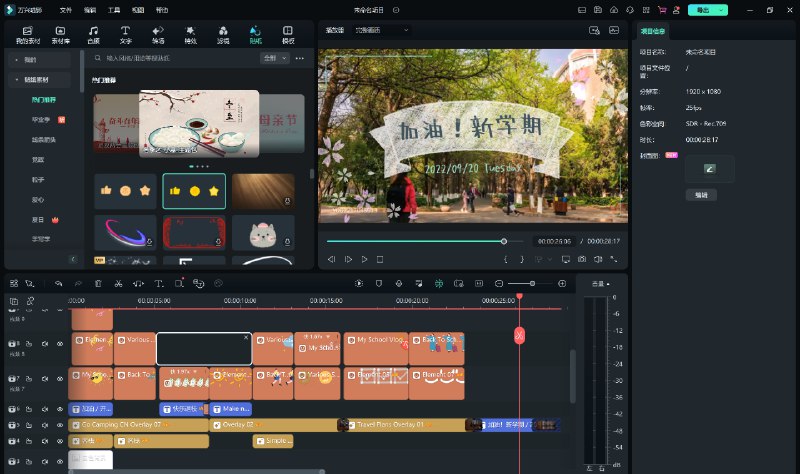Image resolution: width=800 pixels, height=474 pixels.
Task: Mute track 5 using the speaker icon
Action: [45, 425]
